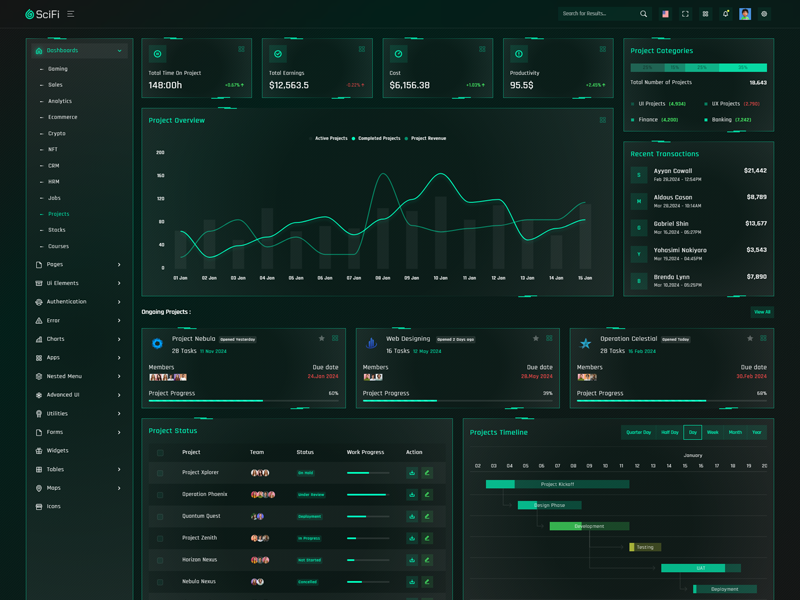Open the Ecommerce dashboard item
The width and height of the screenshot is (800, 600).
pyautogui.click(x=62, y=117)
